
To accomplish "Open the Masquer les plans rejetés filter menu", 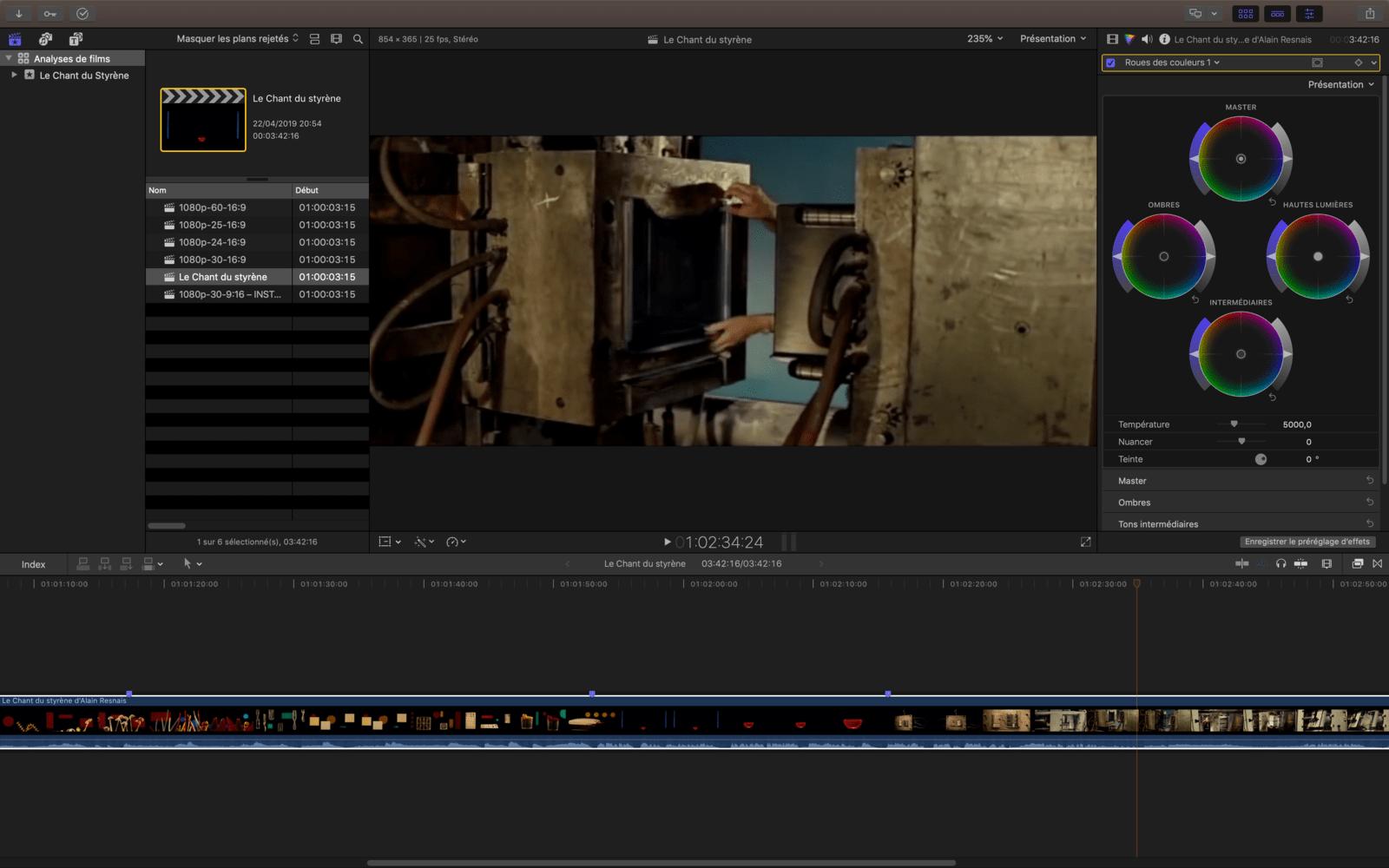I will 233,38.
